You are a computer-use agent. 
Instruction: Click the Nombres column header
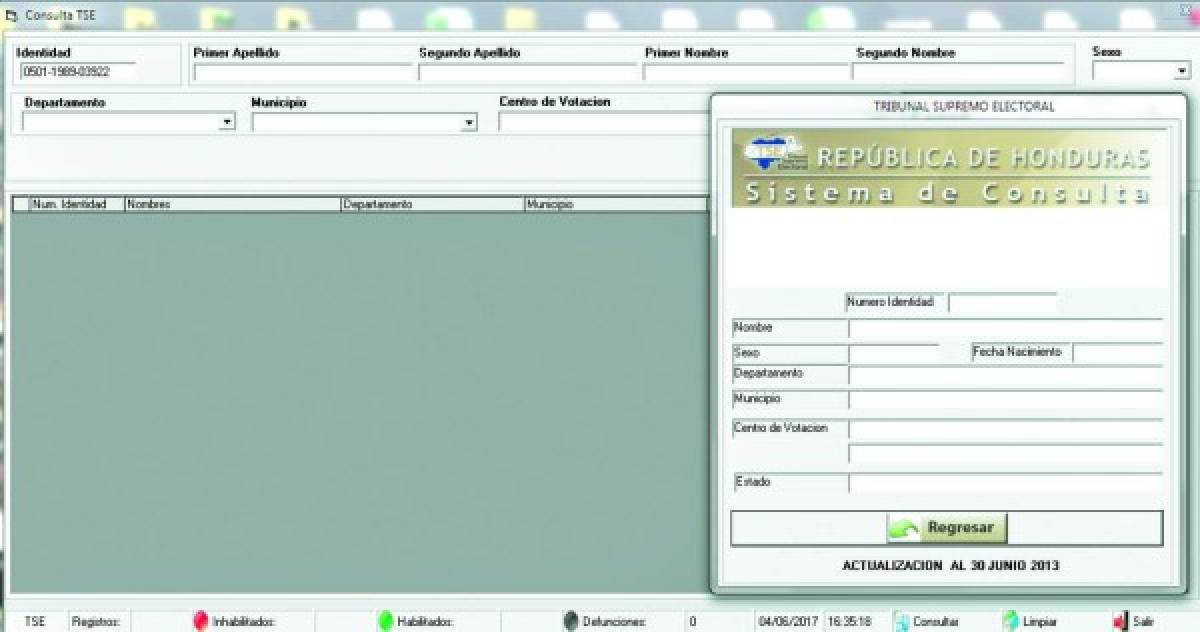pos(232,204)
